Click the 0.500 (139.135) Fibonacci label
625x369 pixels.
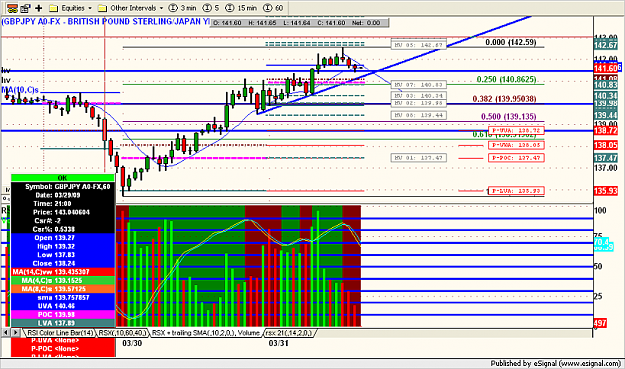click(x=509, y=116)
